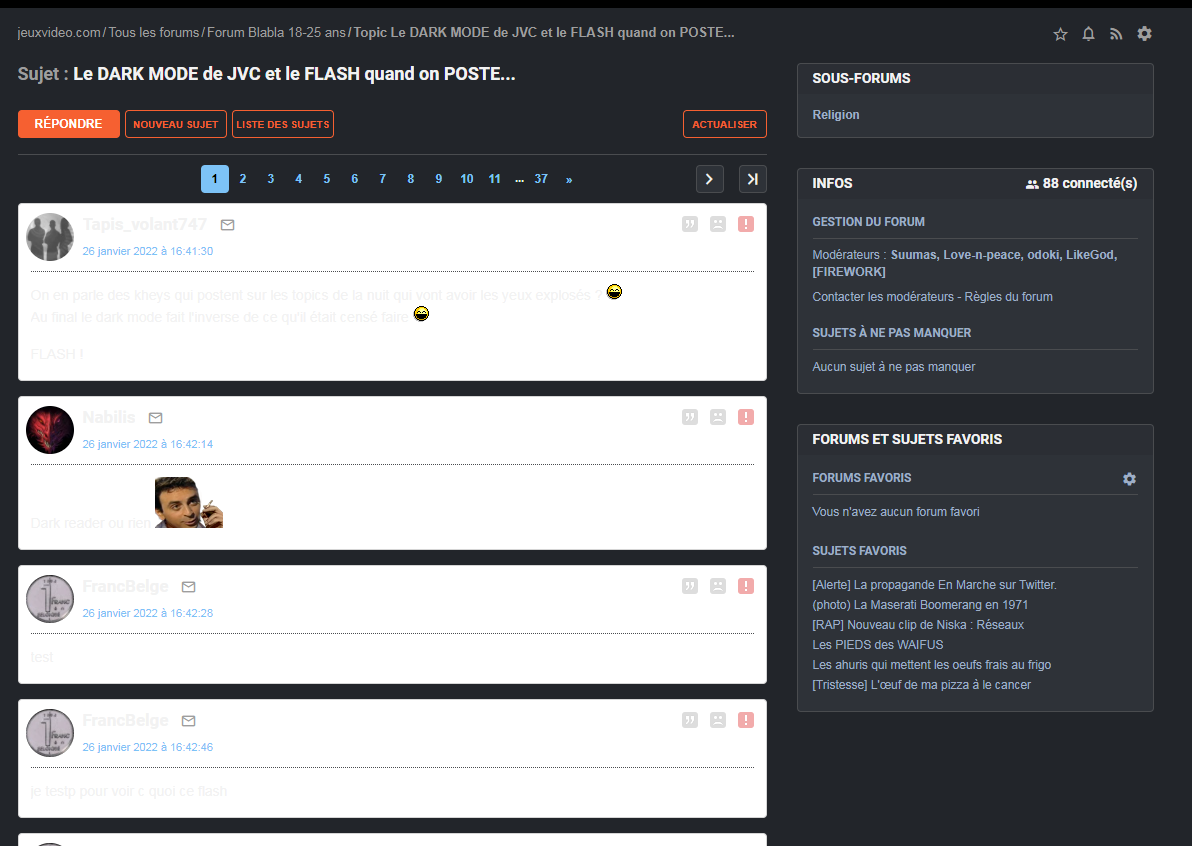Open favorite La Maserati Boomerang en 1971

[x=920, y=605]
